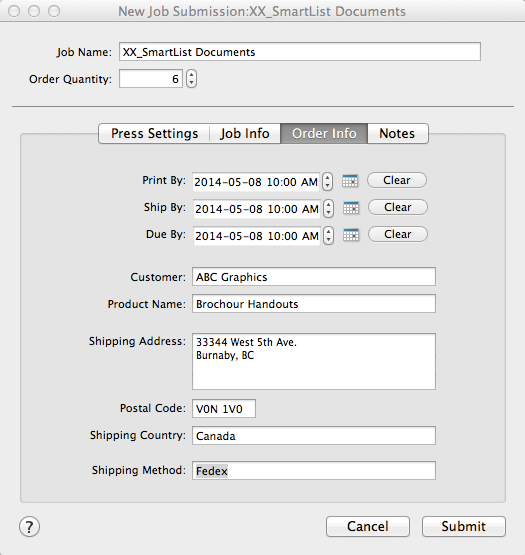Adjust the Due By date stepper

(329, 235)
